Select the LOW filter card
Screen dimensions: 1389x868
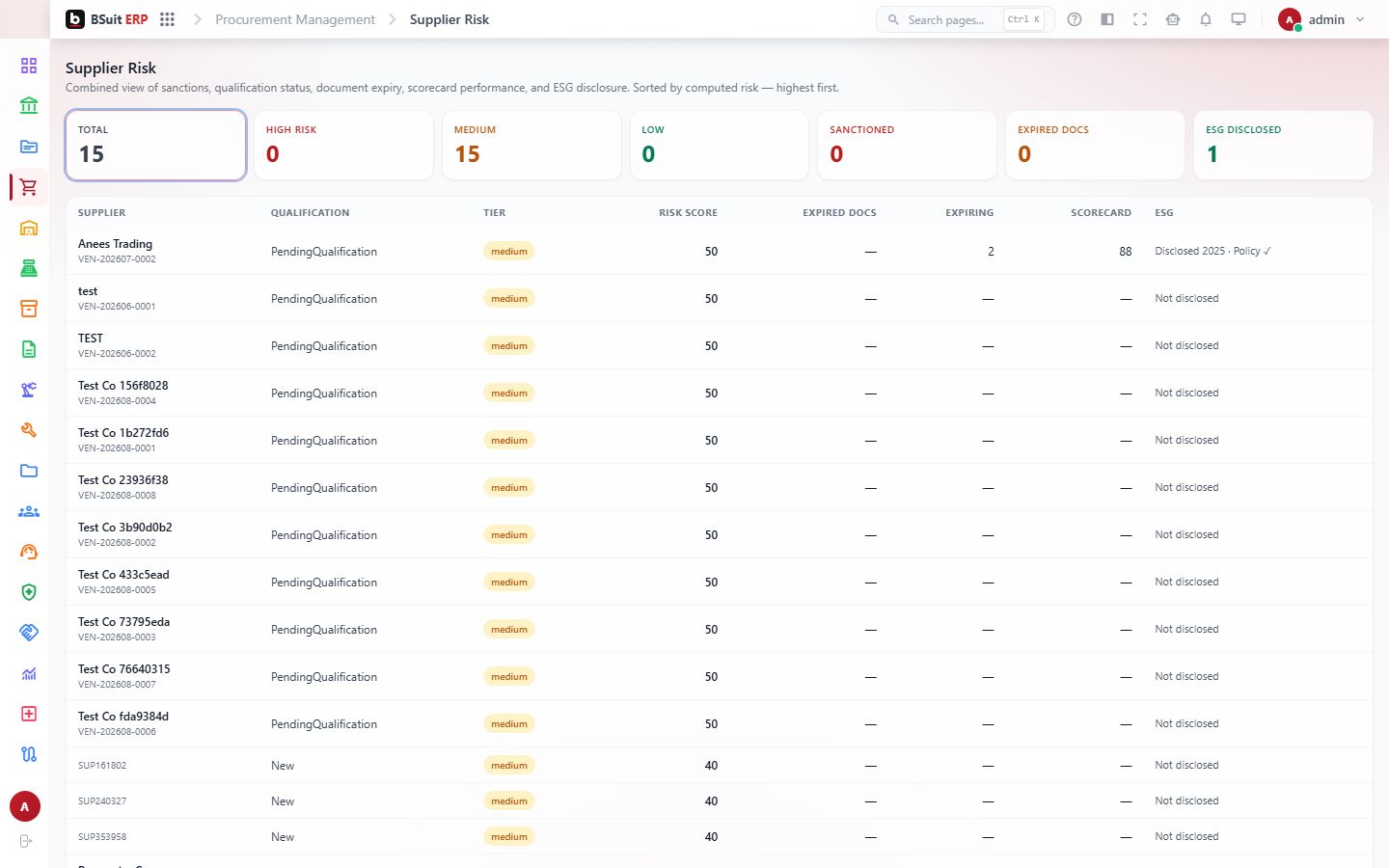[720, 145]
